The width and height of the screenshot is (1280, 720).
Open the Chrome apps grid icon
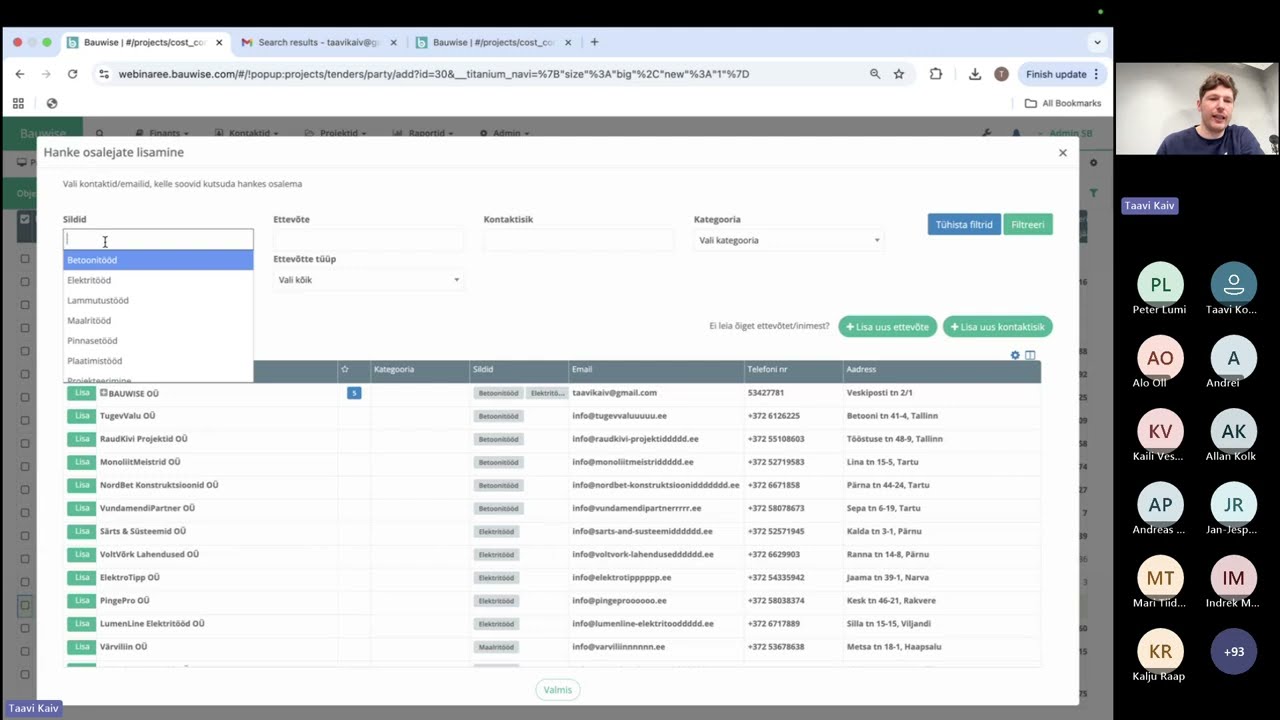coord(18,103)
